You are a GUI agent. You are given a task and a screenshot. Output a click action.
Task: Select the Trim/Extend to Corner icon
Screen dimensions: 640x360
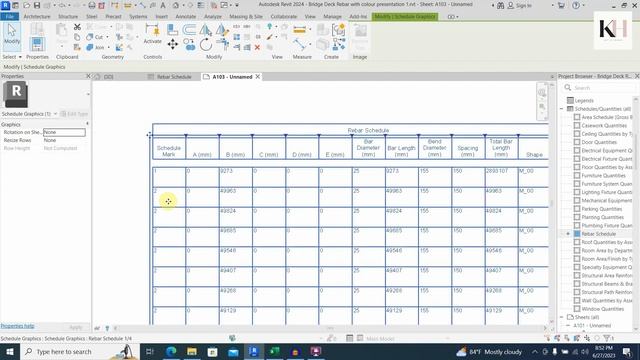tap(222, 44)
